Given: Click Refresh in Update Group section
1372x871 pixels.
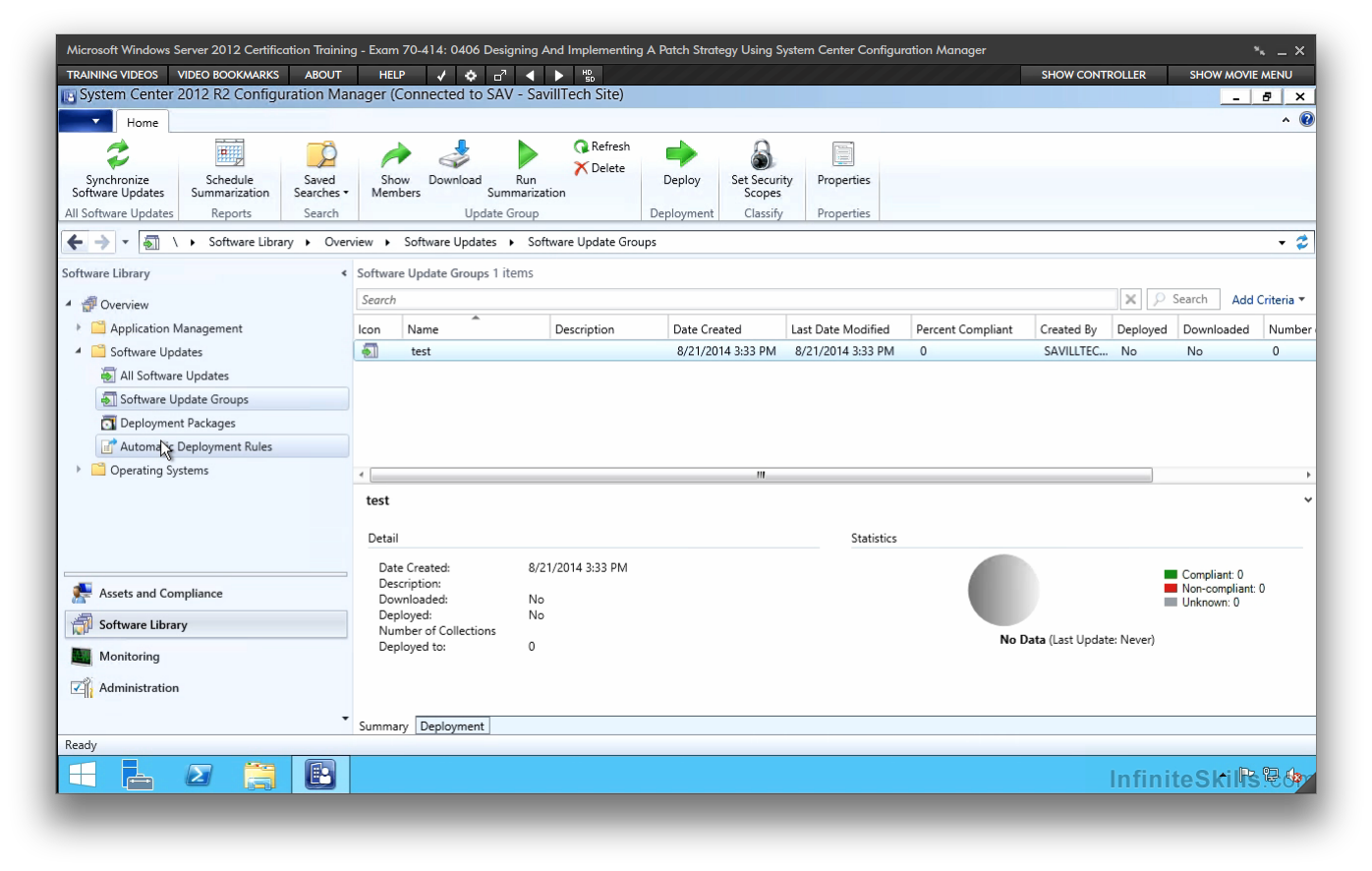Looking at the screenshot, I should (x=601, y=146).
